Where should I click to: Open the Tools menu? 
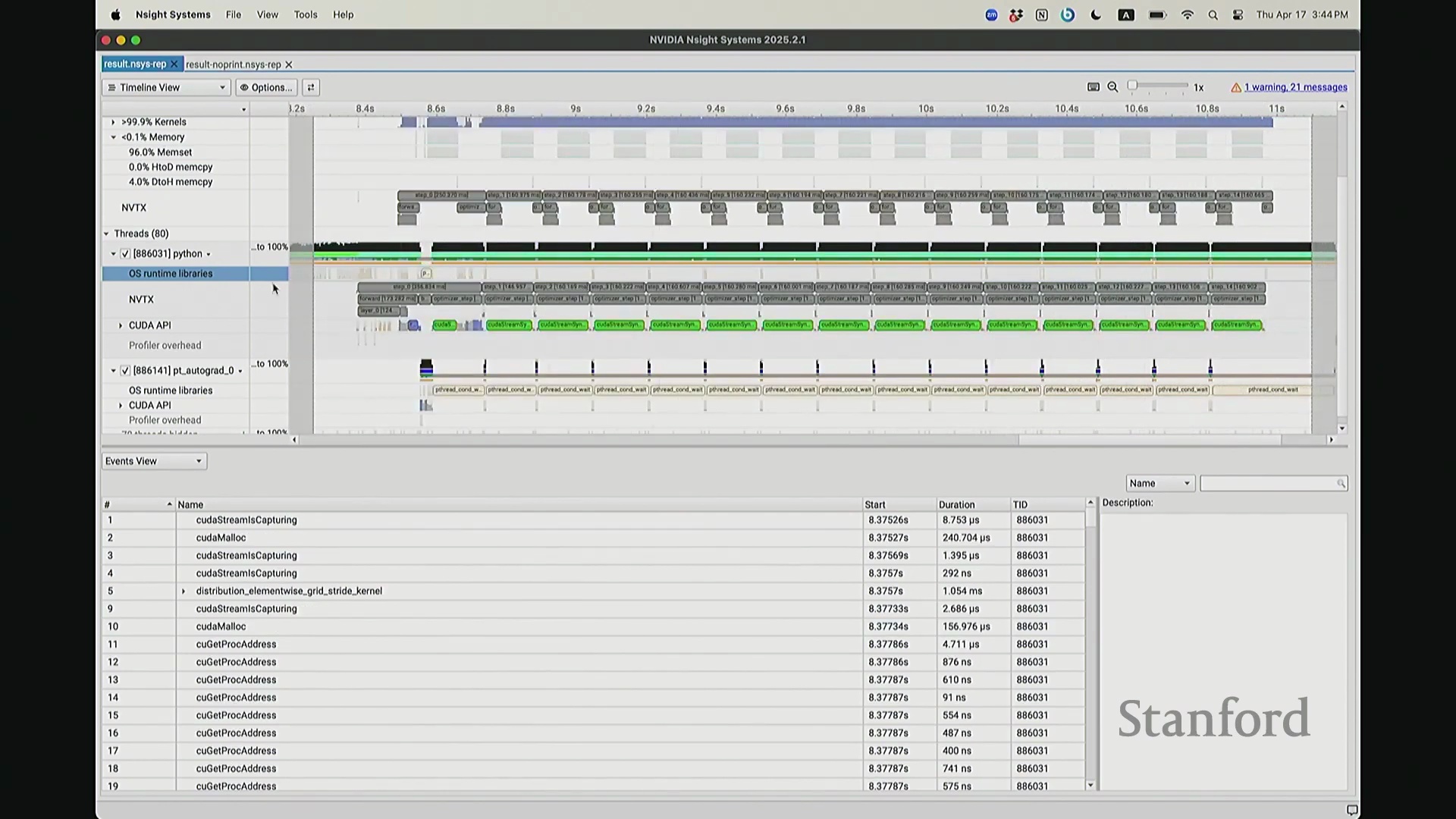306,14
